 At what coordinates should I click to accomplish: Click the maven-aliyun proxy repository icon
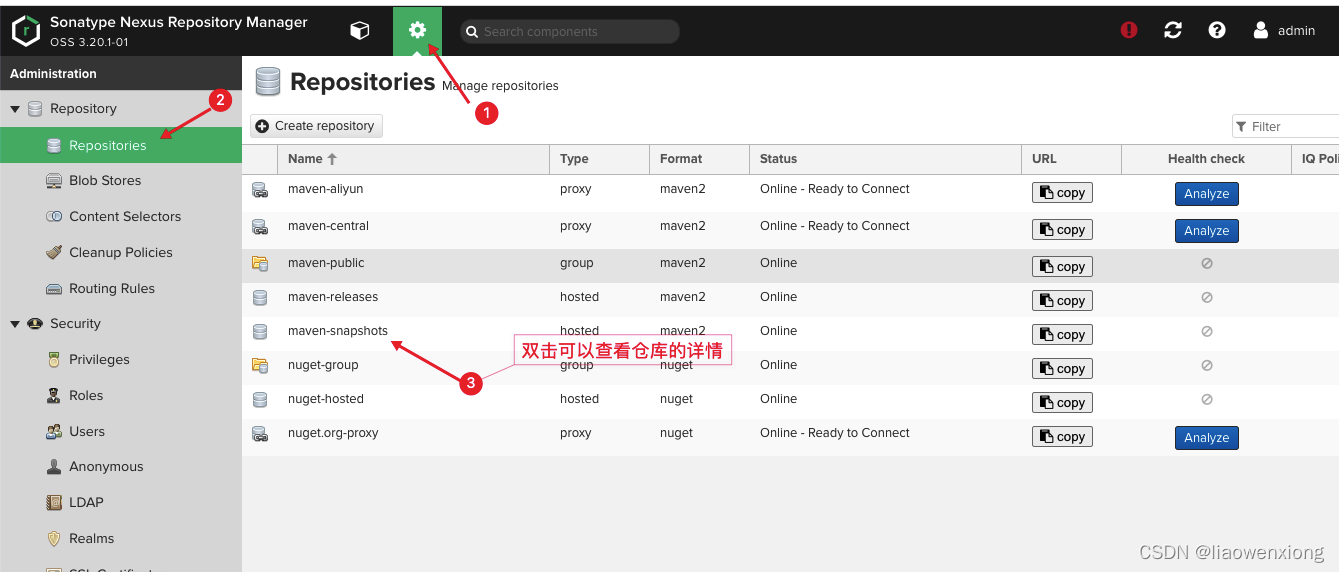click(260, 190)
